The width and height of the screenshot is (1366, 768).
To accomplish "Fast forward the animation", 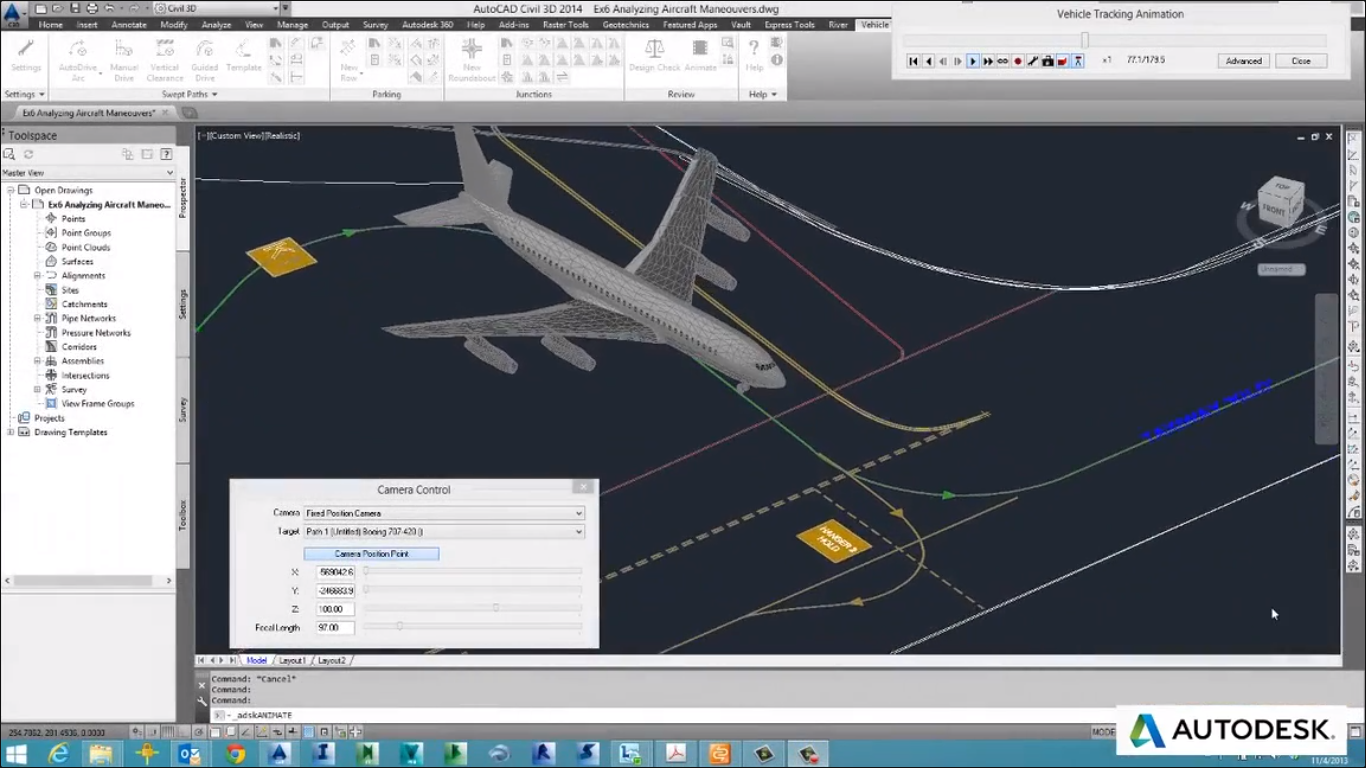I will [988, 61].
